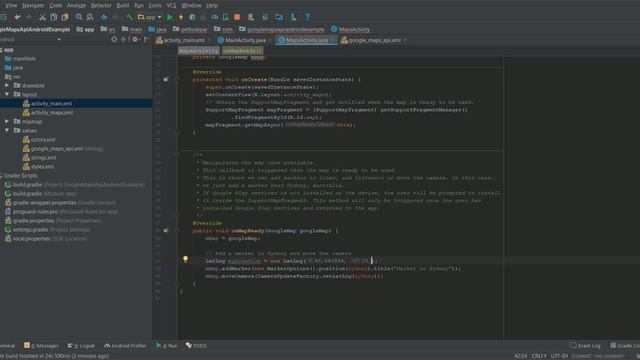This screenshot has height=360, width=640.
Task: Open the Help menu
Action: coord(212,5)
